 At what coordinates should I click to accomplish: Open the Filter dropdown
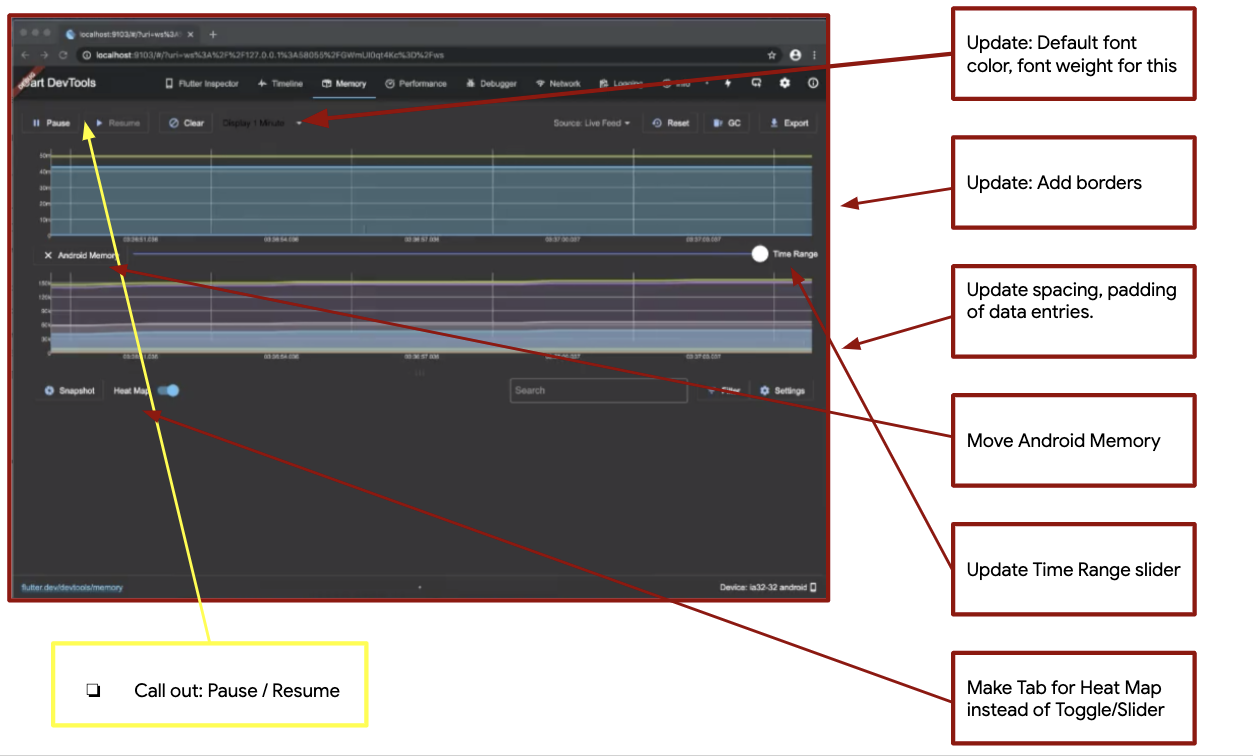click(722, 390)
